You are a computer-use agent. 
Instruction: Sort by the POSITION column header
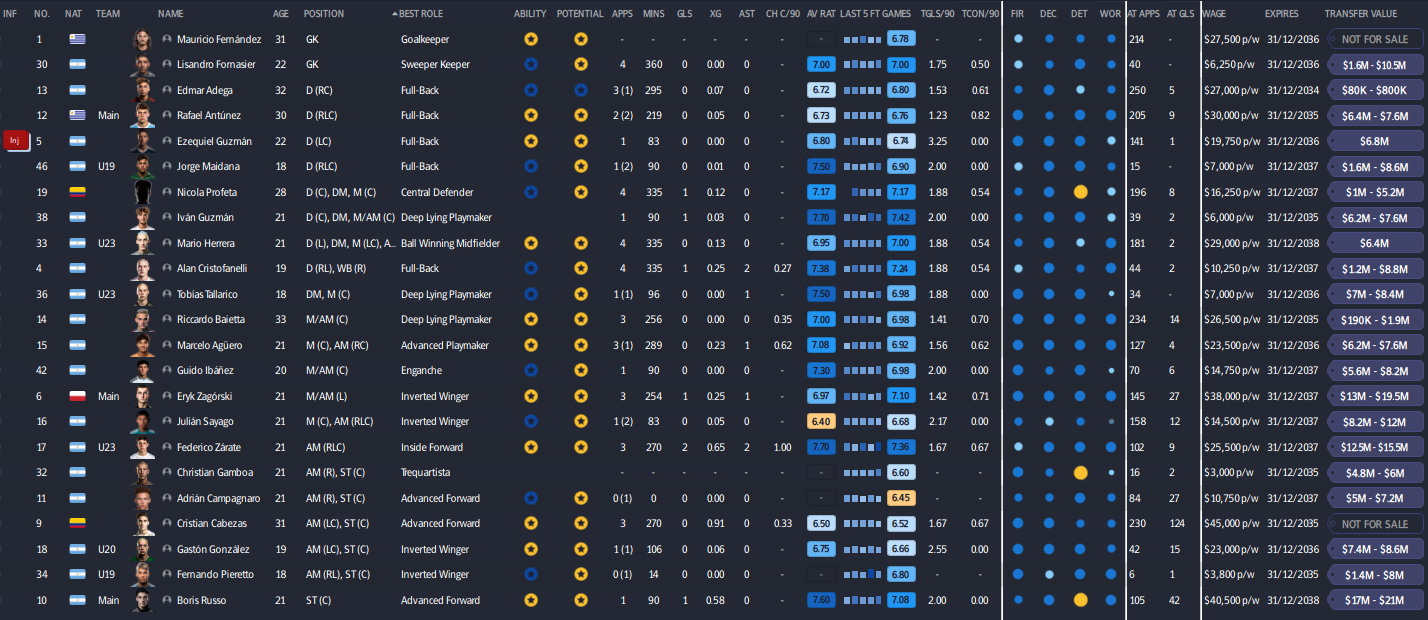(324, 14)
